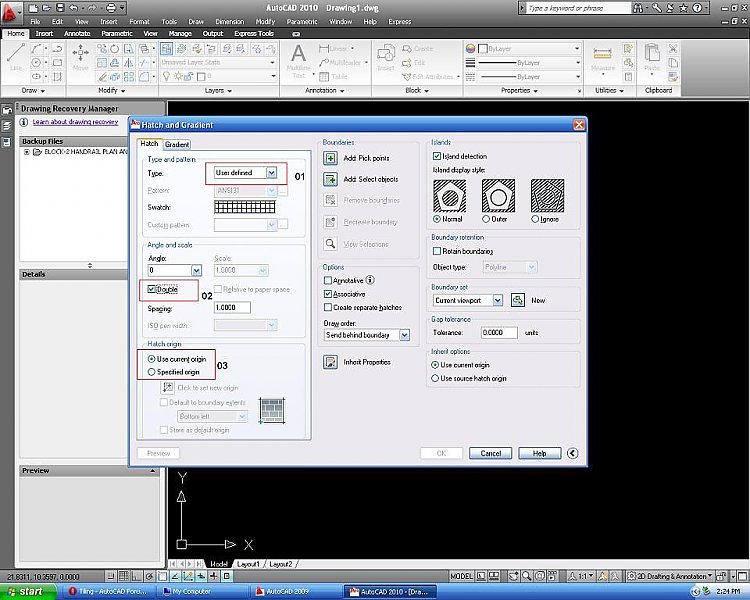Click keyword search box in title bar
The width and height of the screenshot is (750, 600).
coord(578,8)
